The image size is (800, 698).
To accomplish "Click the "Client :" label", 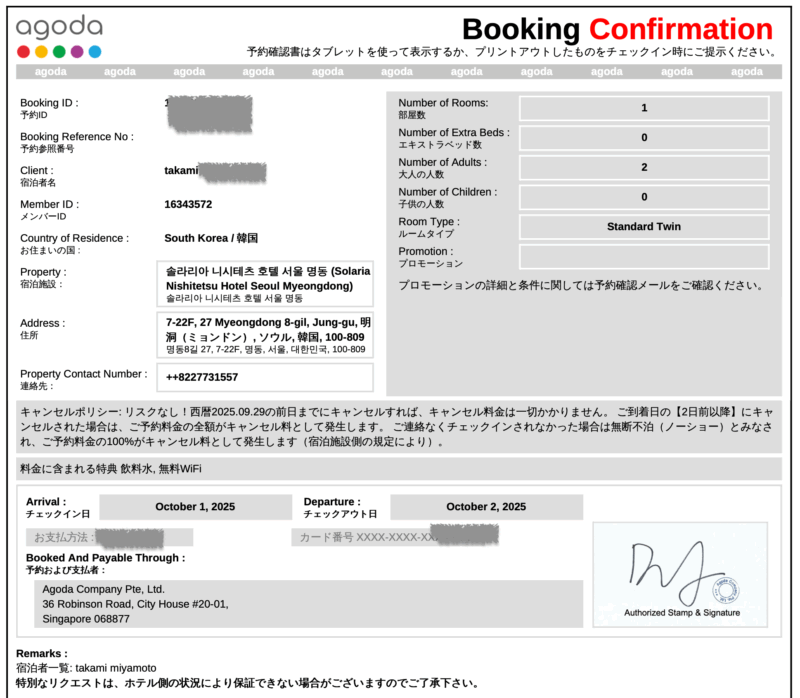I will click(37, 170).
